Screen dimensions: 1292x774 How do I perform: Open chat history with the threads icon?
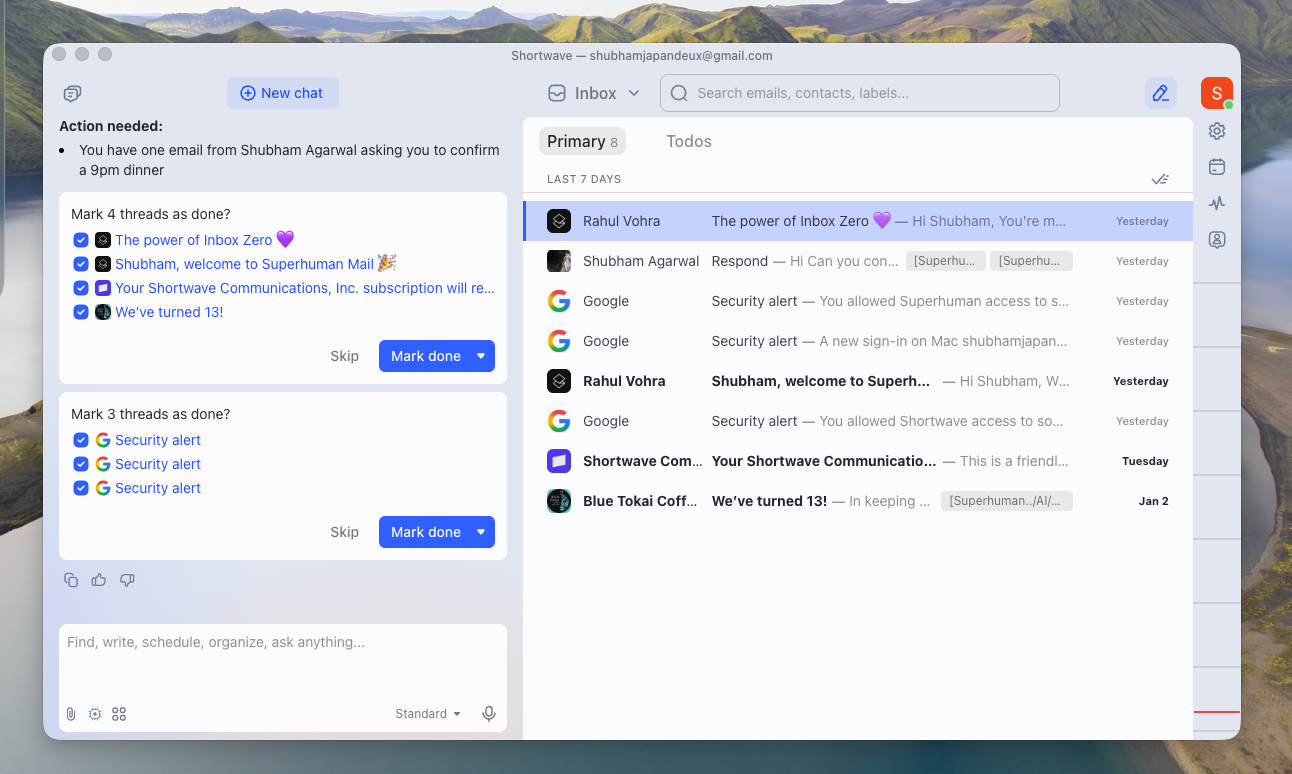71,92
